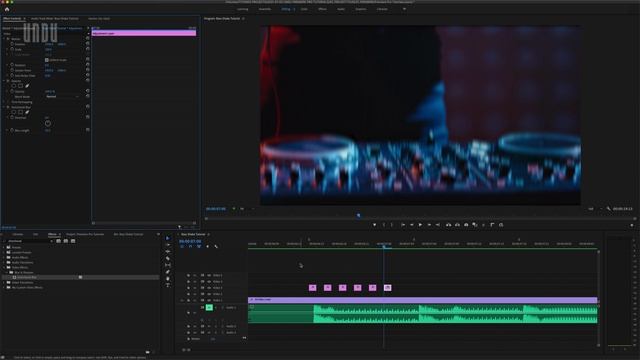Toggle the Scale animation stopwatch
The height and width of the screenshot is (360, 640).
pyautogui.click(x=12, y=49)
